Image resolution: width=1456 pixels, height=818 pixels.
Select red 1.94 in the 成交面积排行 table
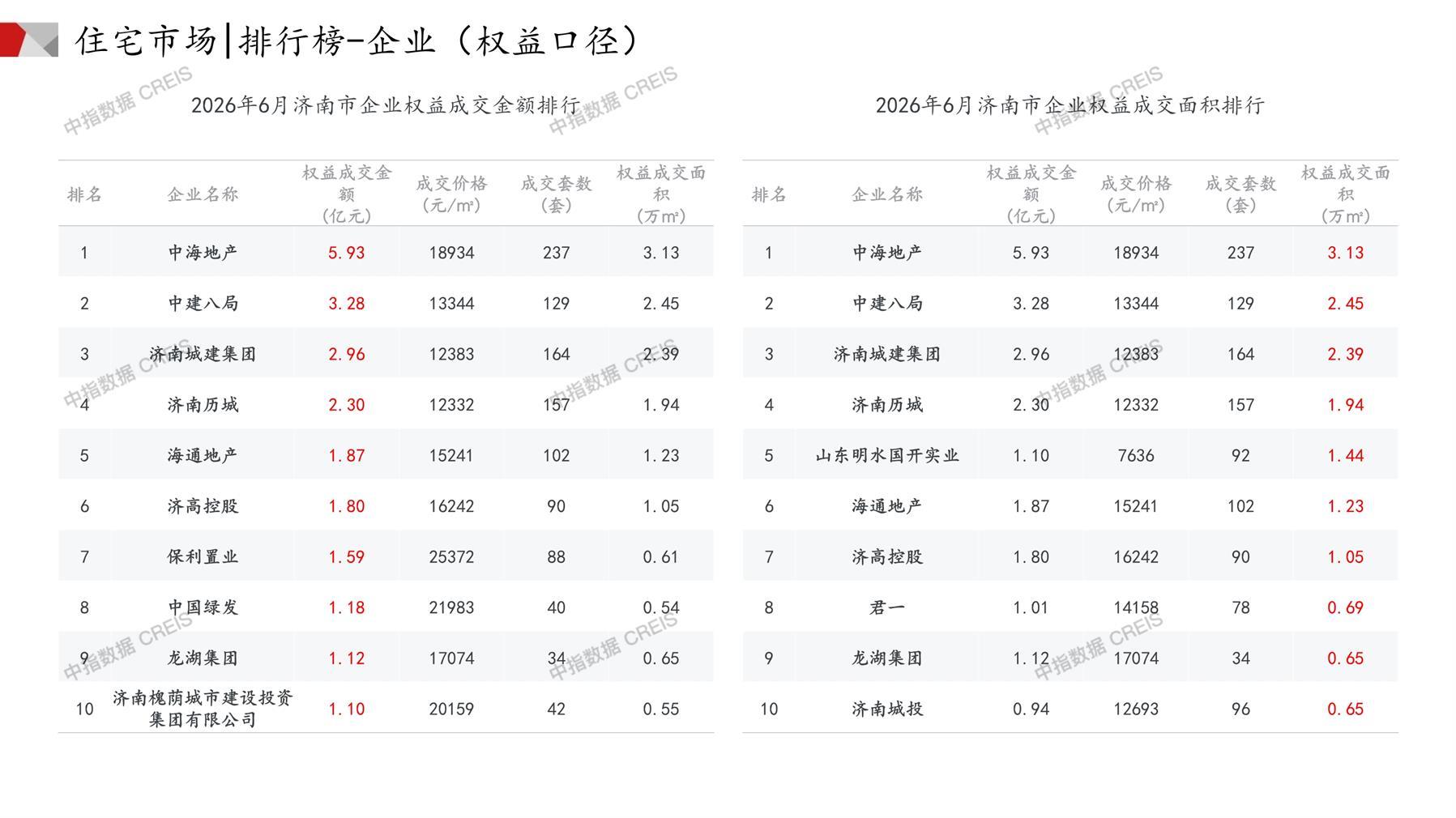point(1345,405)
